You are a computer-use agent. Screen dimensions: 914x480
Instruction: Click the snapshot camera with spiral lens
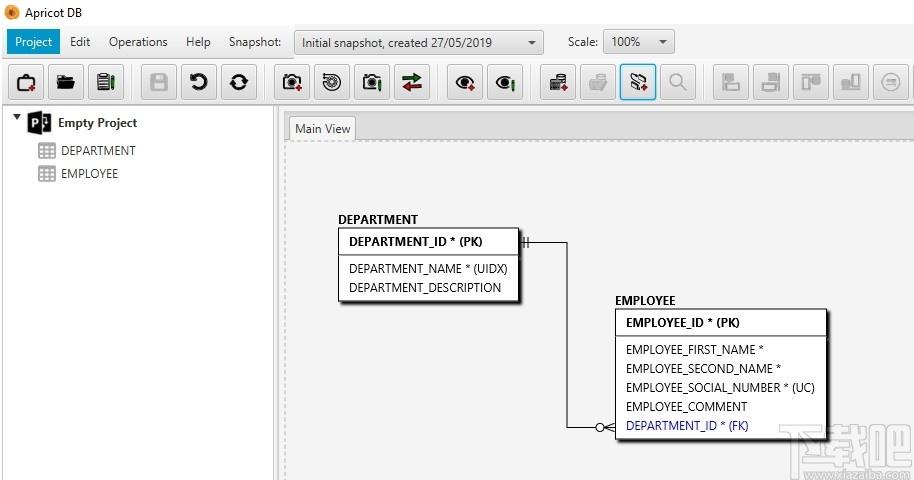point(332,82)
